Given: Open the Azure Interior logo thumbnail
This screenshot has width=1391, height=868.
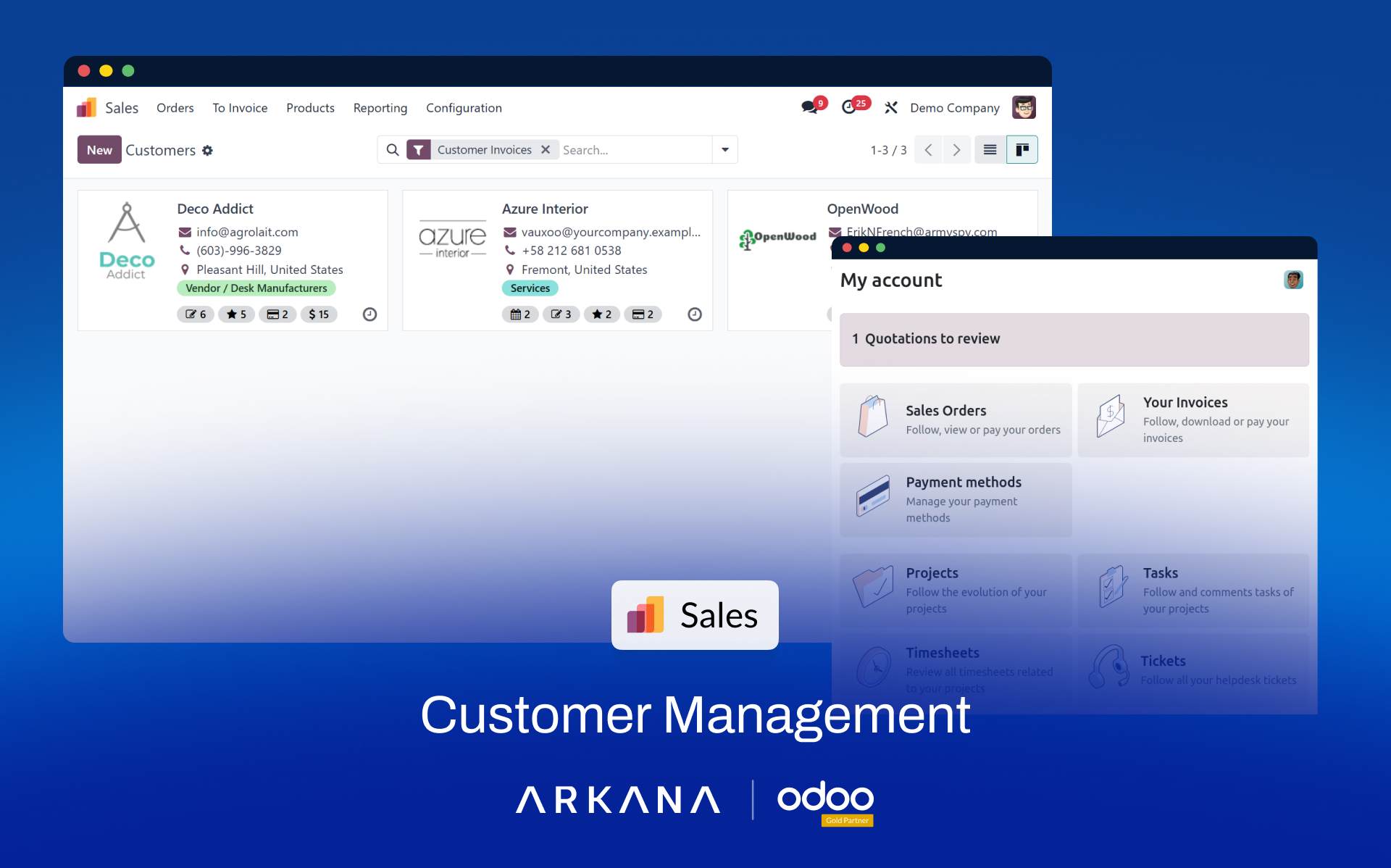Looking at the screenshot, I should pos(452,240).
